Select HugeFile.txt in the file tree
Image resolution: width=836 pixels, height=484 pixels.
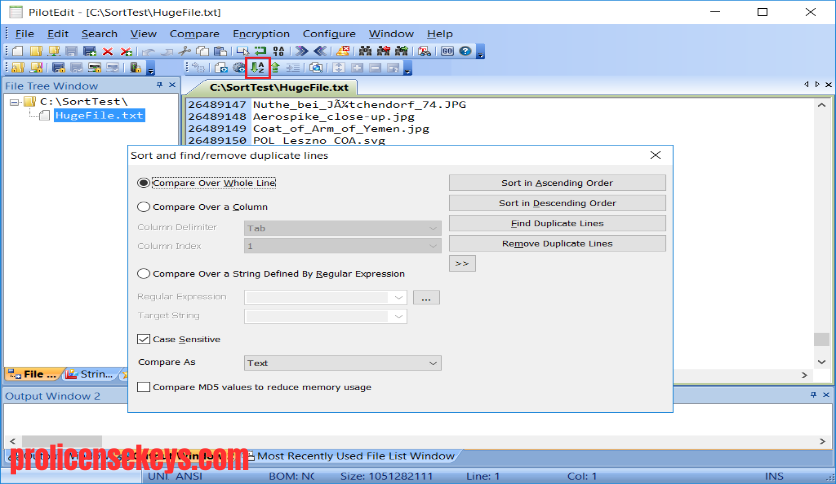coord(99,116)
